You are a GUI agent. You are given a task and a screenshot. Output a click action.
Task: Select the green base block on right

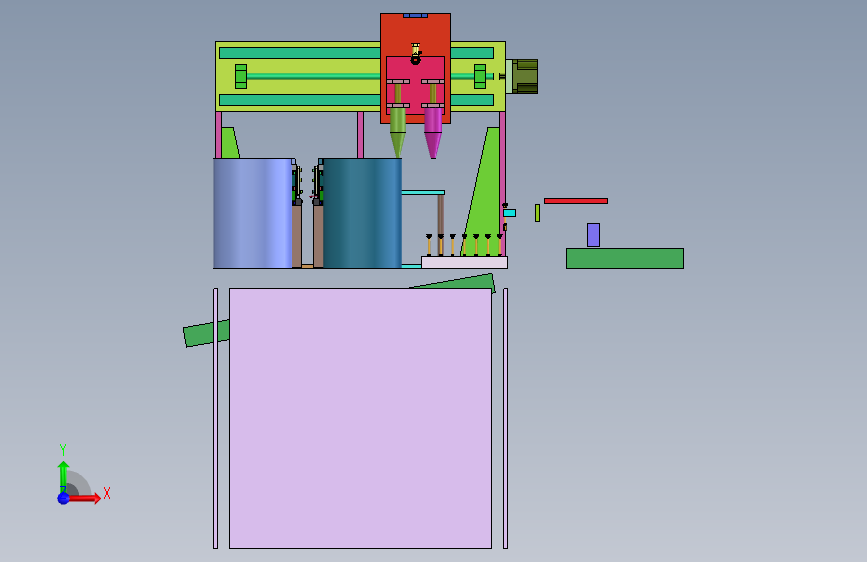click(x=625, y=258)
